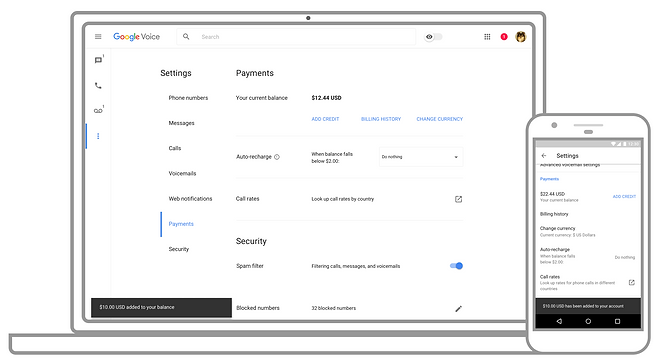The image size is (658, 363).
Task: Click 32 blocked numbers text
Action: click(334, 308)
